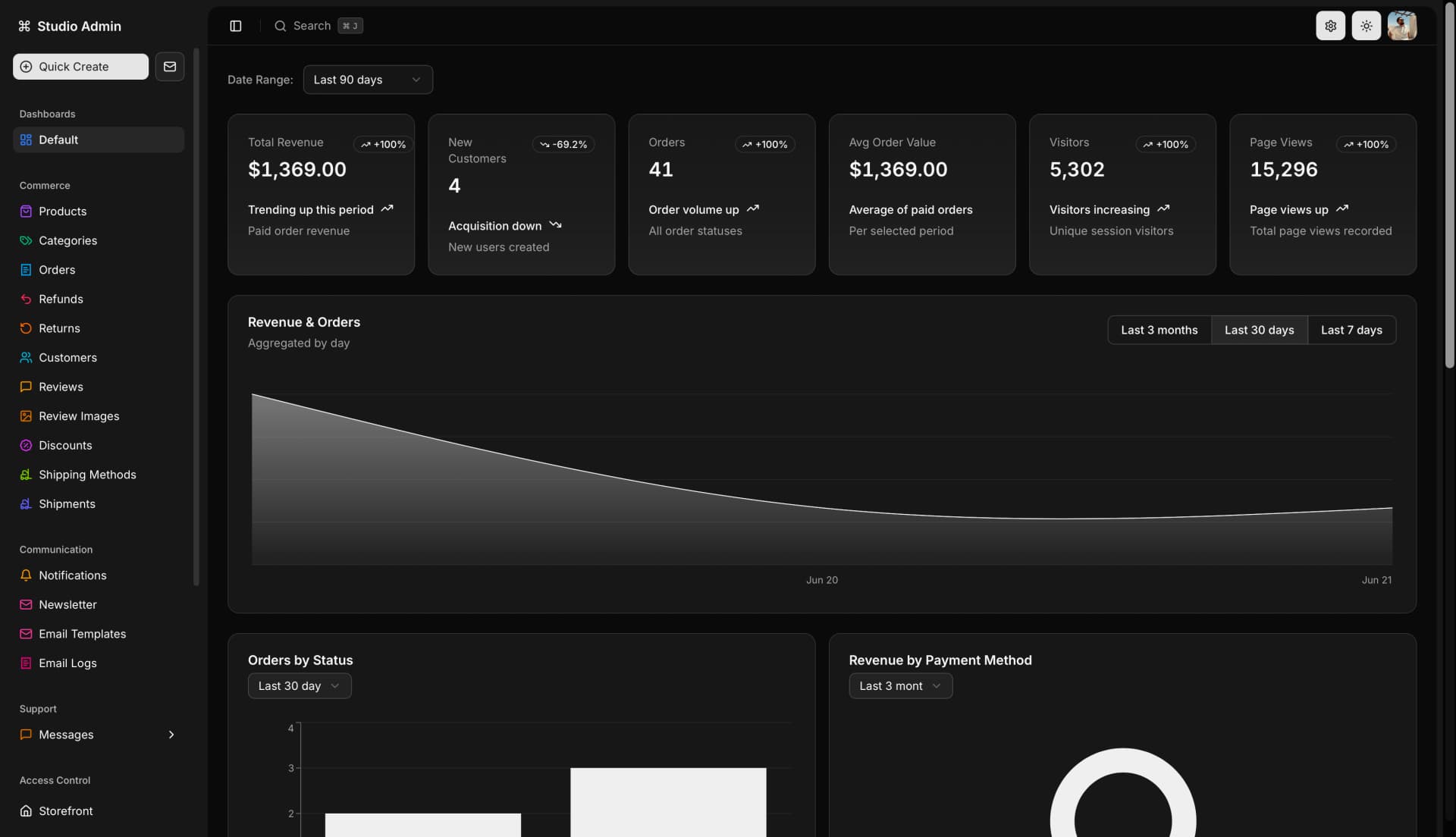Click the Discounts percent icon

[x=26, y=446]
